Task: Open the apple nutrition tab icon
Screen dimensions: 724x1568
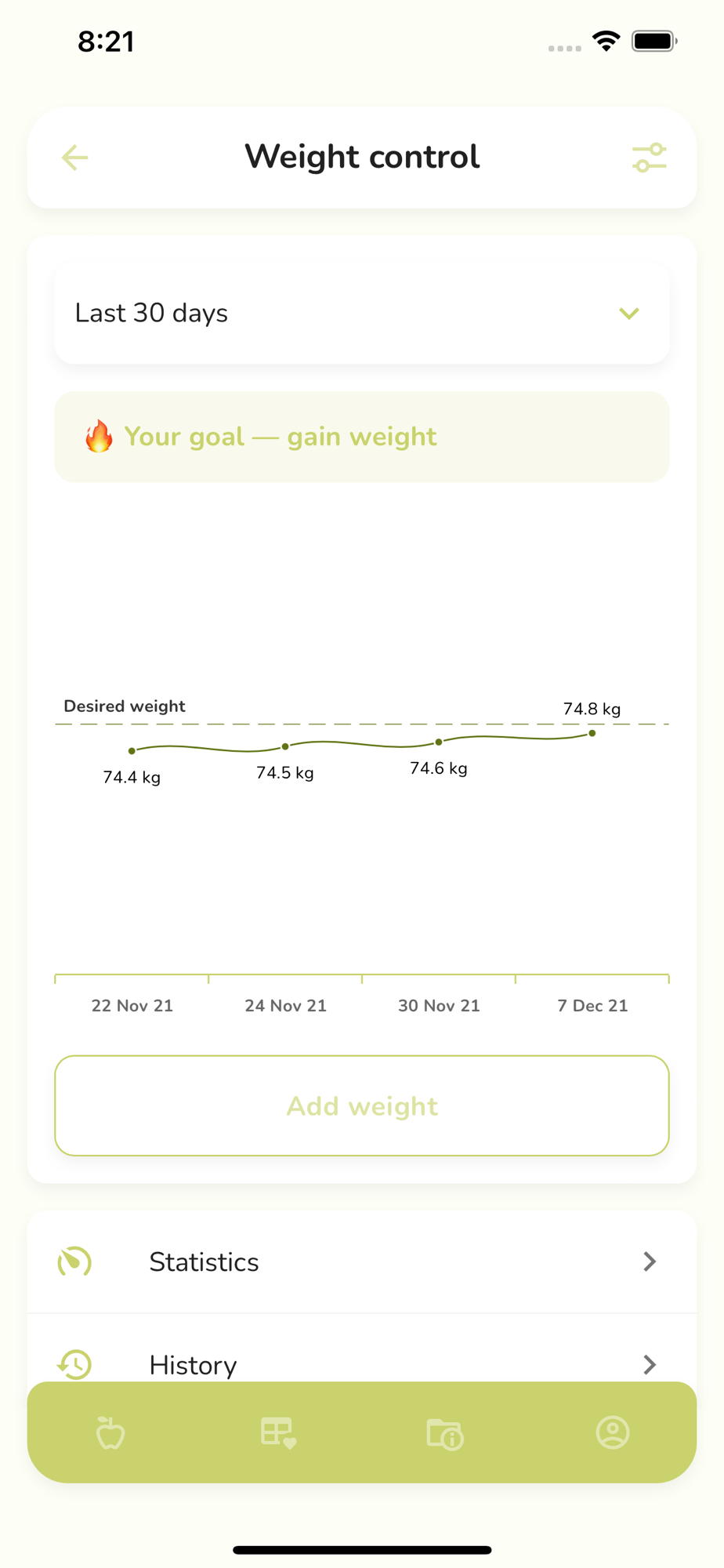Action: pos(110,1432)
